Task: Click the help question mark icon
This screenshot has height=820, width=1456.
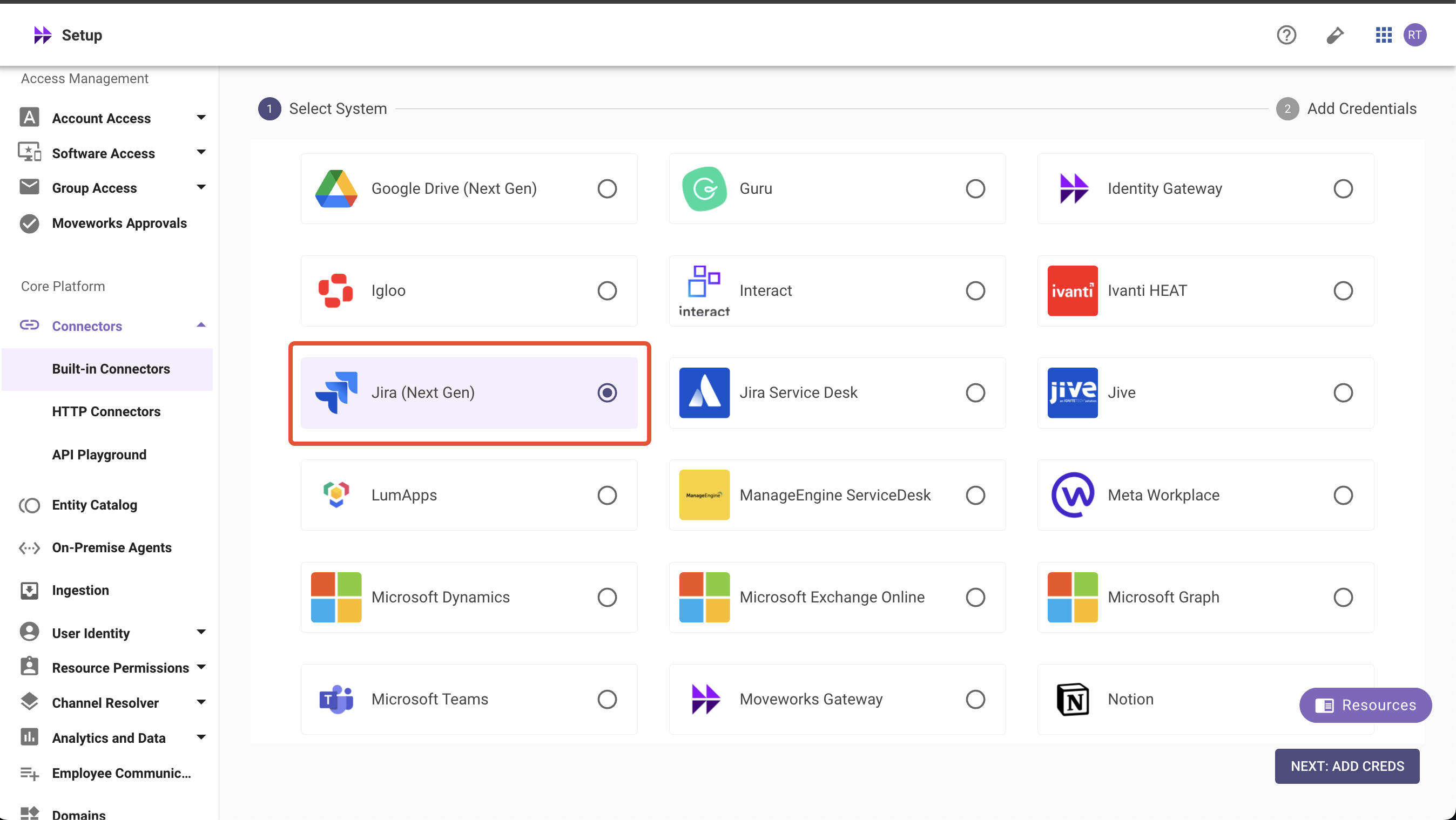Action: pyautogui.click(x=1286, y=35)
